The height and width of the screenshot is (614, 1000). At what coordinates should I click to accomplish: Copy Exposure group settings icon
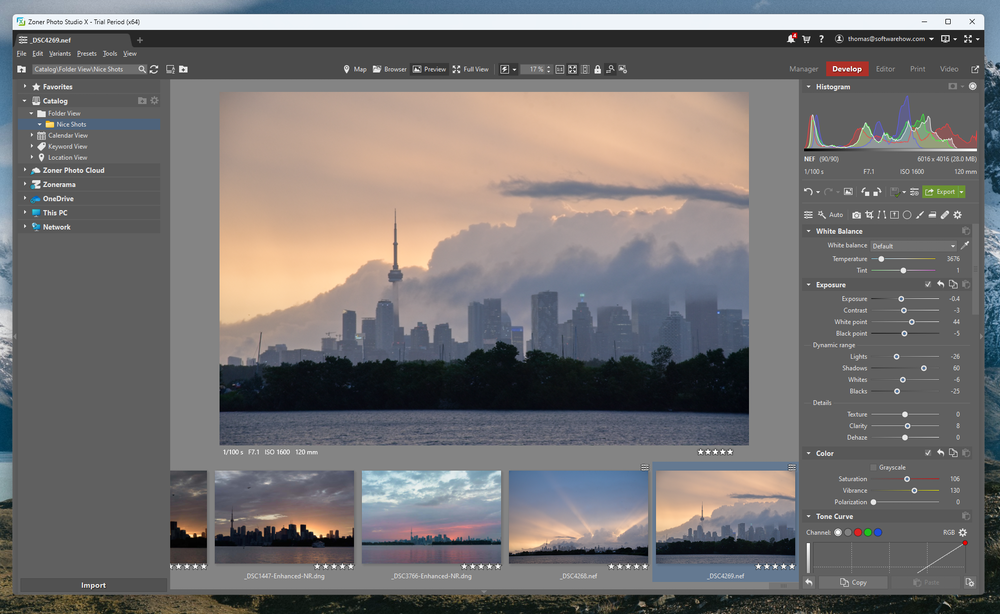coord(953,284)
